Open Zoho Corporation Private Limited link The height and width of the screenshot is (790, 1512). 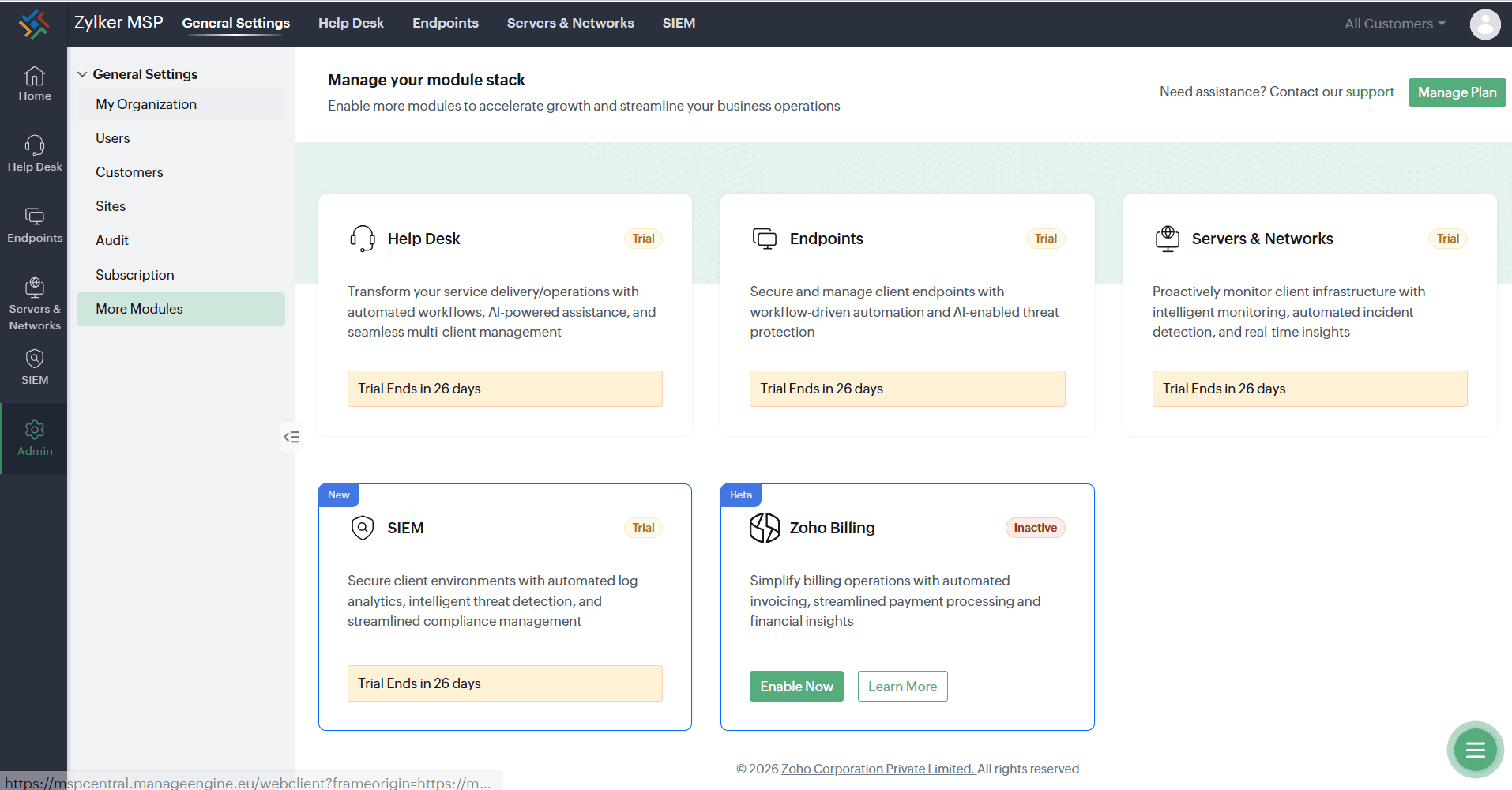[878, 769]
